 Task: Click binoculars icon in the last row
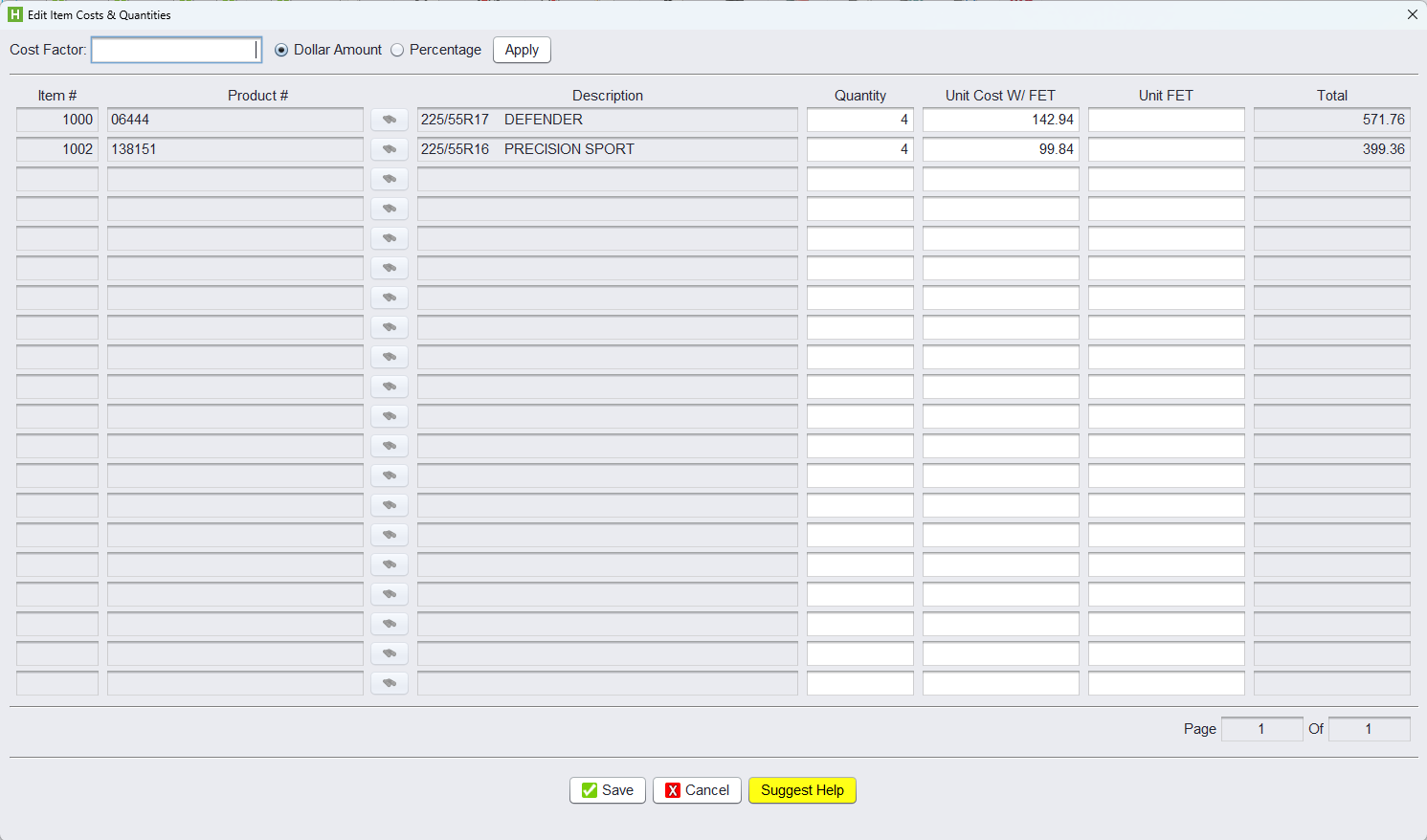coord(390,683)
